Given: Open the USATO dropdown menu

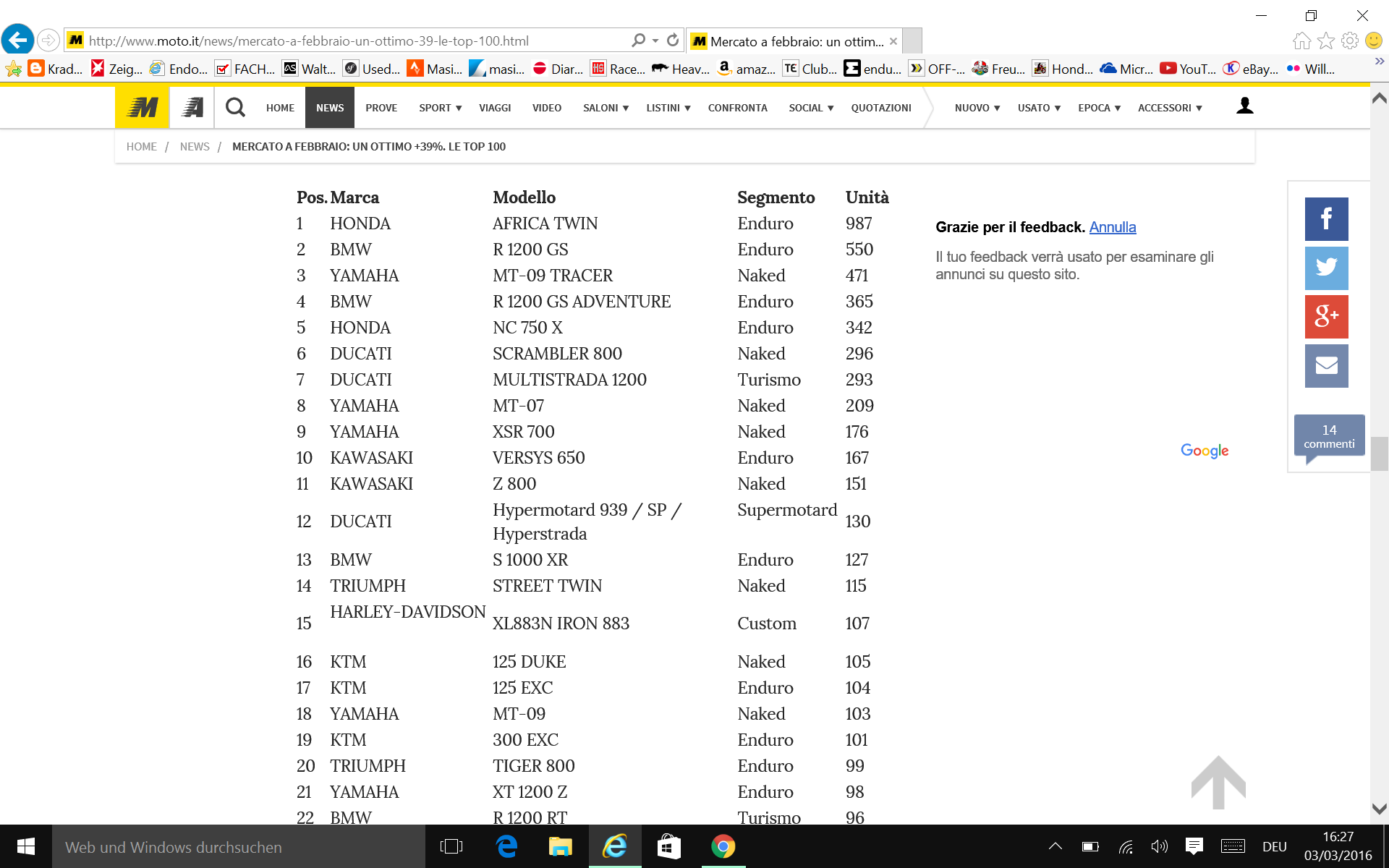Looking at the screenshot, I should click(1039, 108).
